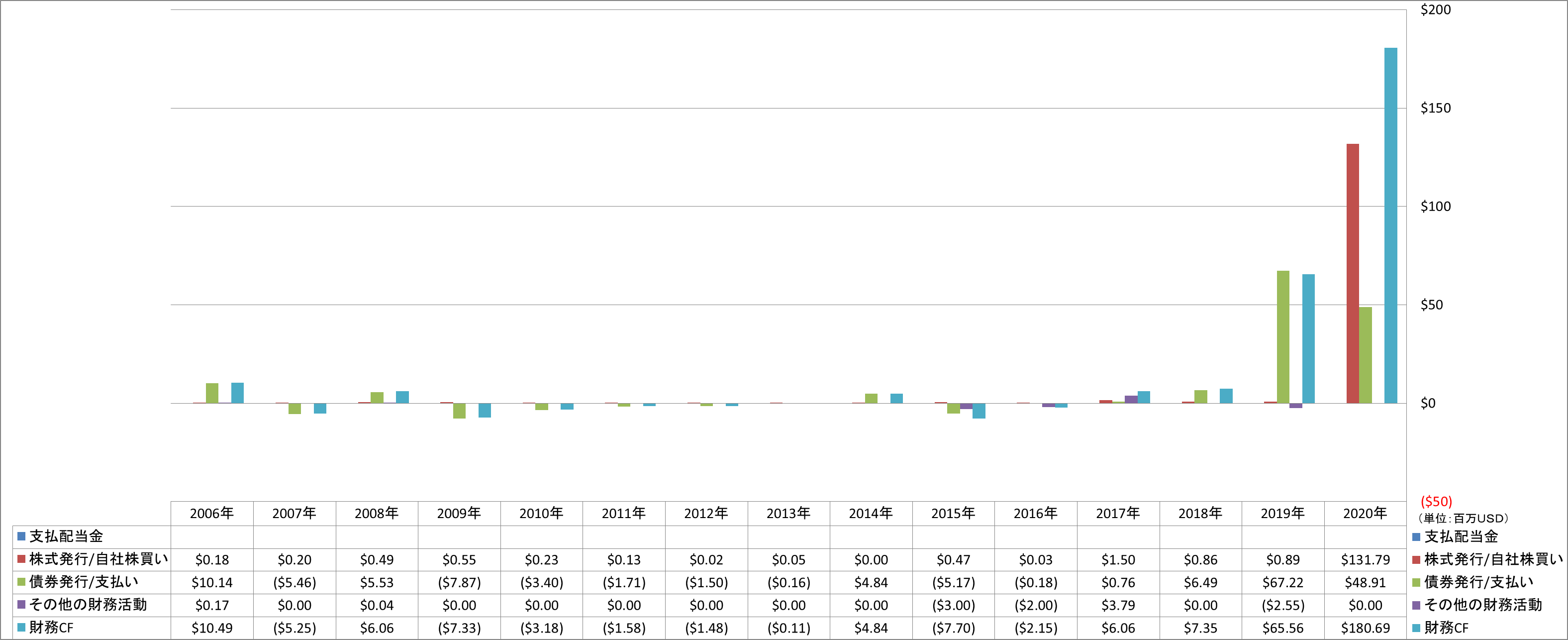
Task: Click the $200 axis label
Action: [x=1435, y=10]
